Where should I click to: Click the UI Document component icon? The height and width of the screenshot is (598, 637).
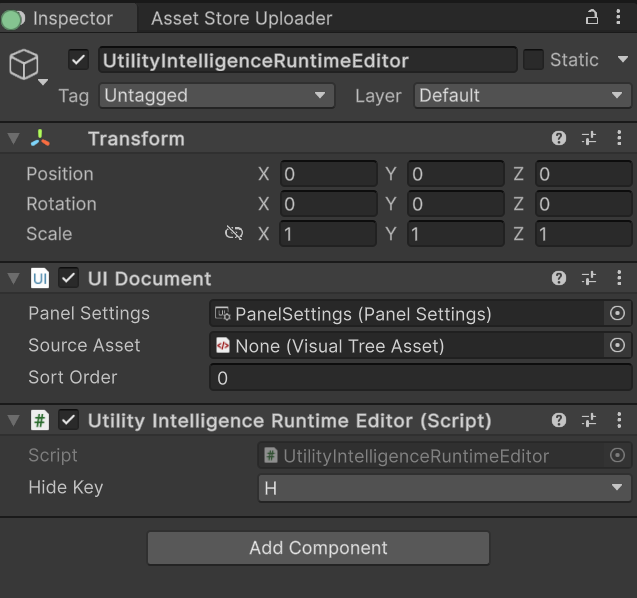click(x=40, y=278)
